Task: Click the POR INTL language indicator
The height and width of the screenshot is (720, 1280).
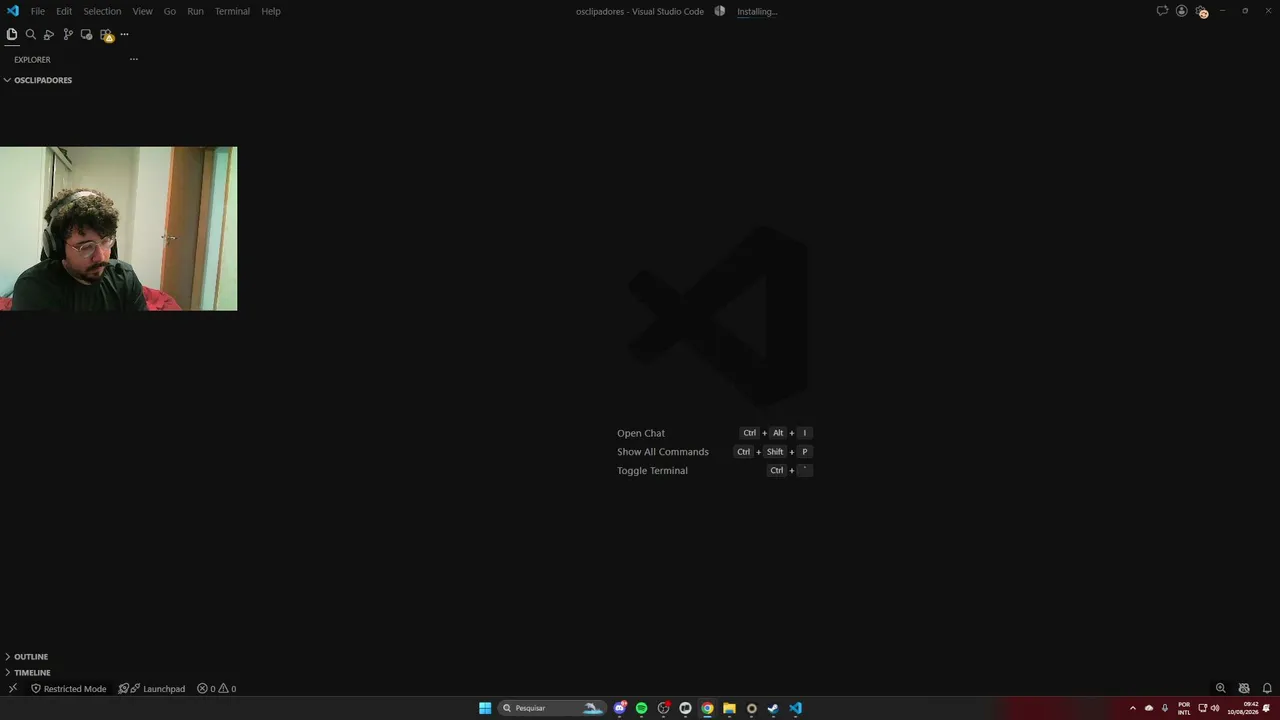Action: click(x=1184, y=708)
